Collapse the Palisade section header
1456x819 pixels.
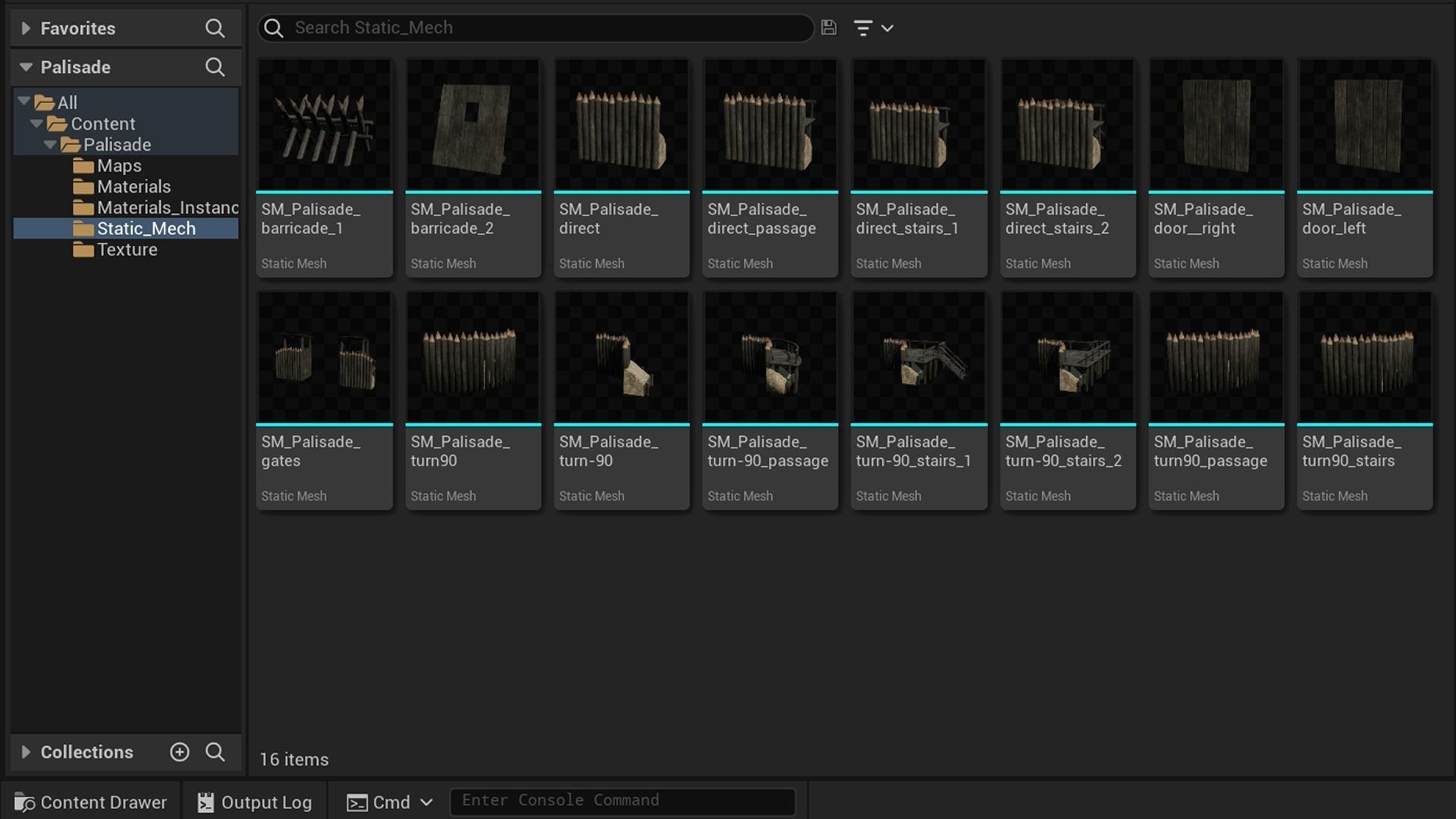click(26, 67)
